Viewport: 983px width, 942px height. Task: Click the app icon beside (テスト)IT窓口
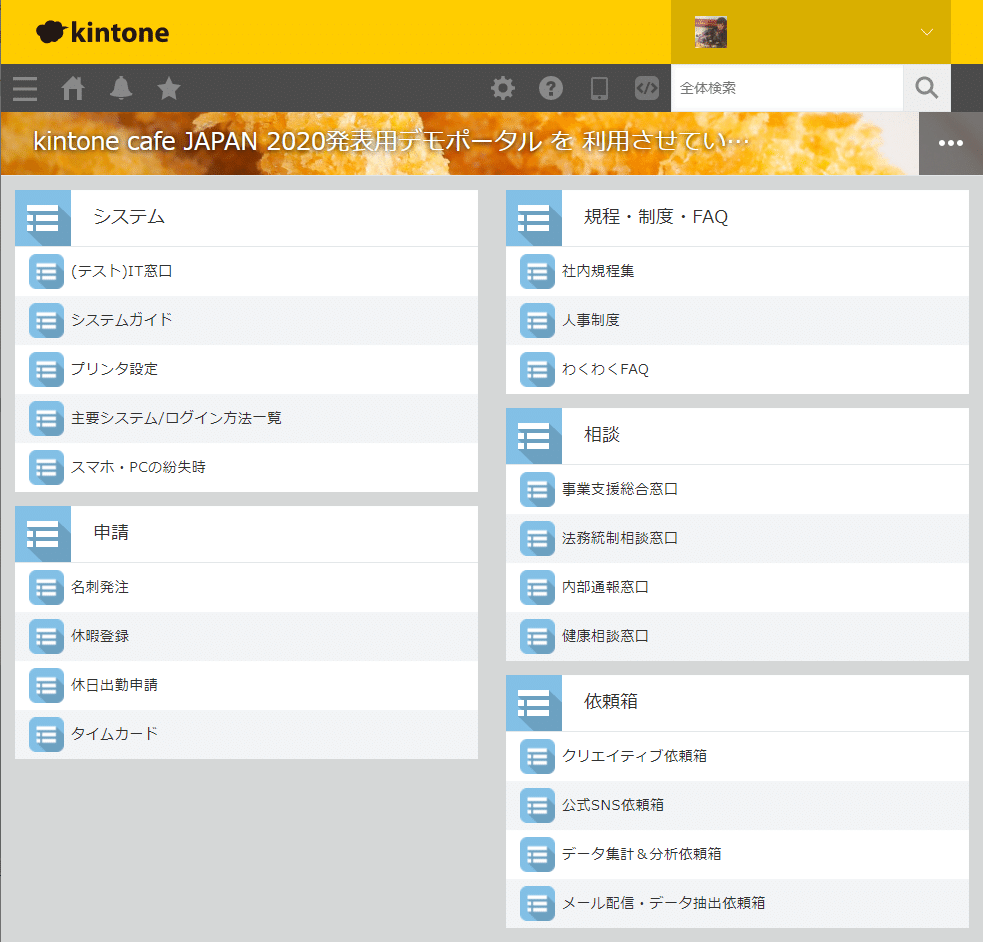(x=46, y=271)
